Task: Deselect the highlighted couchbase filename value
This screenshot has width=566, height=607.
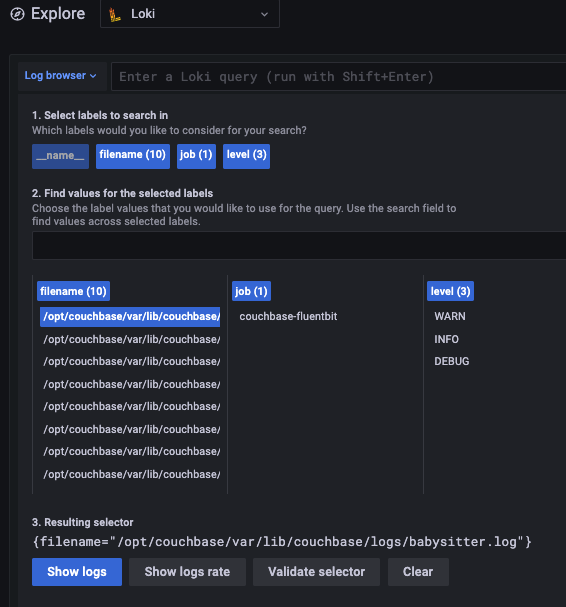Action: click(130, 317)
